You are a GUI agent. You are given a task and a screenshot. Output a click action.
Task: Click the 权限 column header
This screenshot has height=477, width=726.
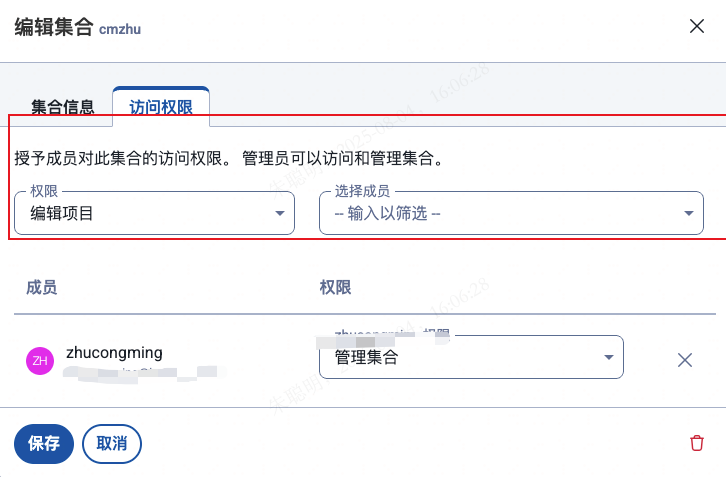[x=335, y=288]
